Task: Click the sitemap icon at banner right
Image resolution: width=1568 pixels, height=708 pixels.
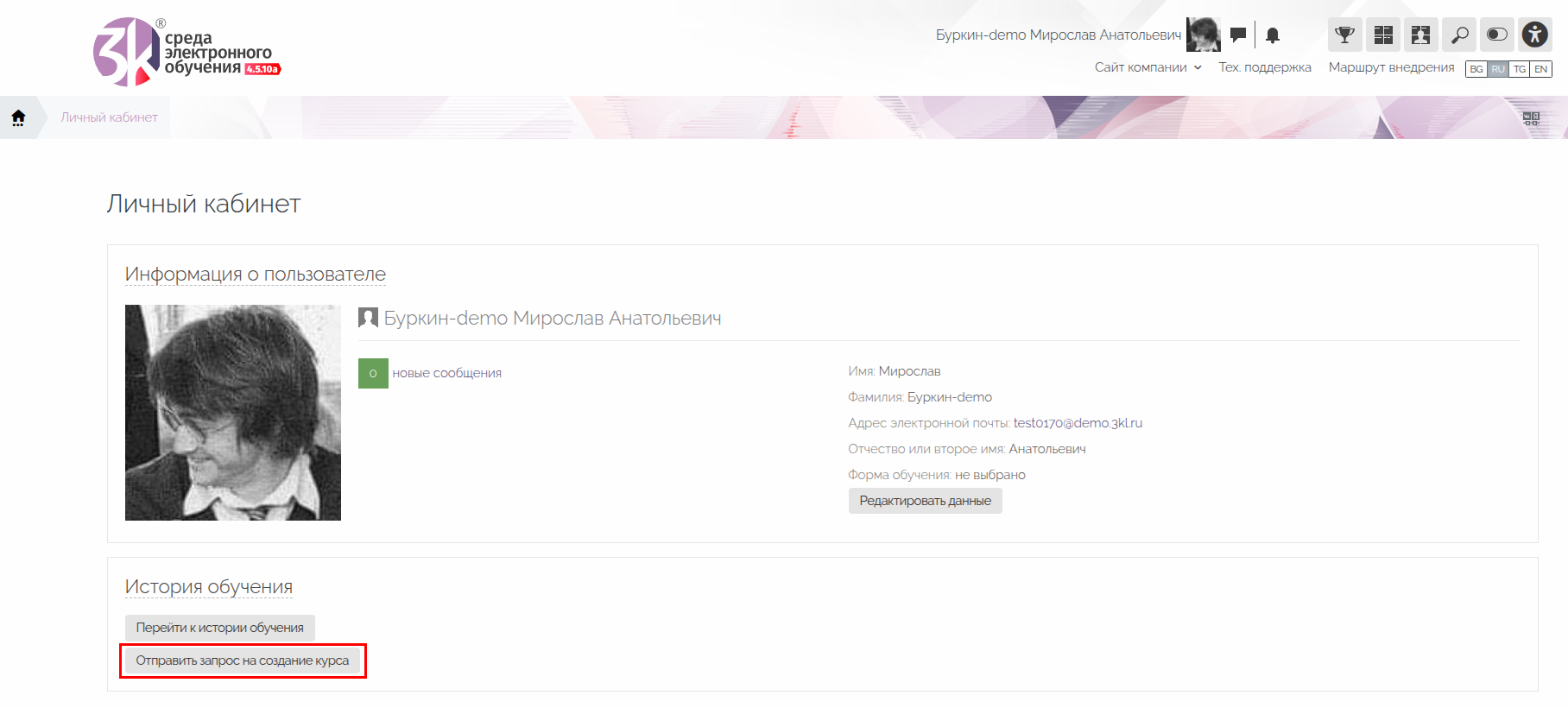Action: pos(1531,118)
